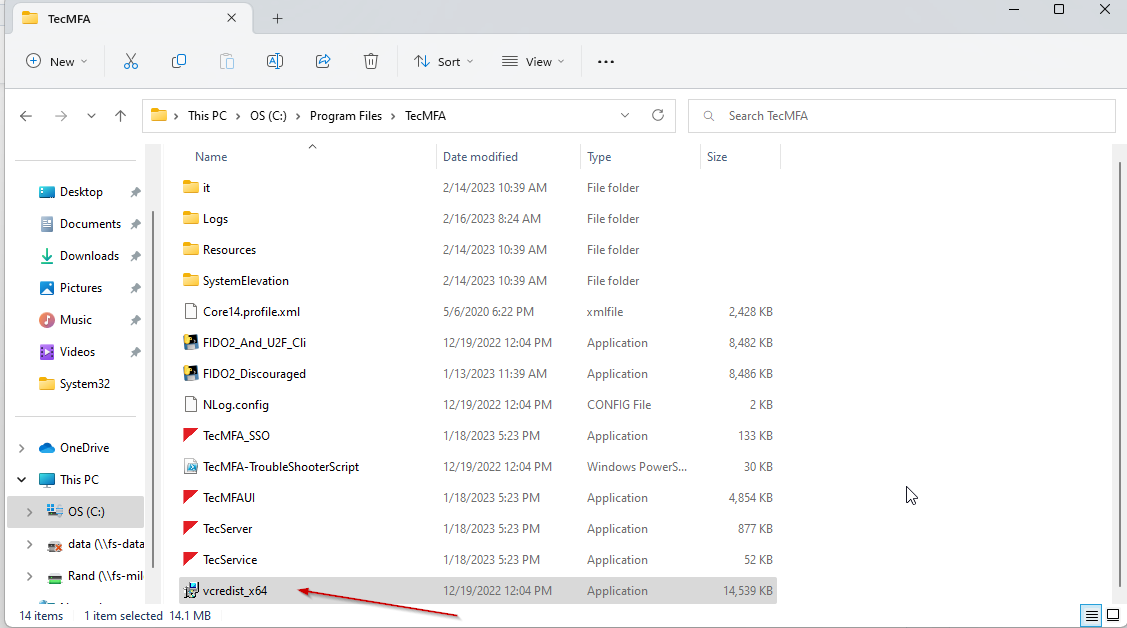The width and height of the screenshot is (1127, 628).
Task: Open the Sort dropdown menu
Action: [x=444, y=61]
